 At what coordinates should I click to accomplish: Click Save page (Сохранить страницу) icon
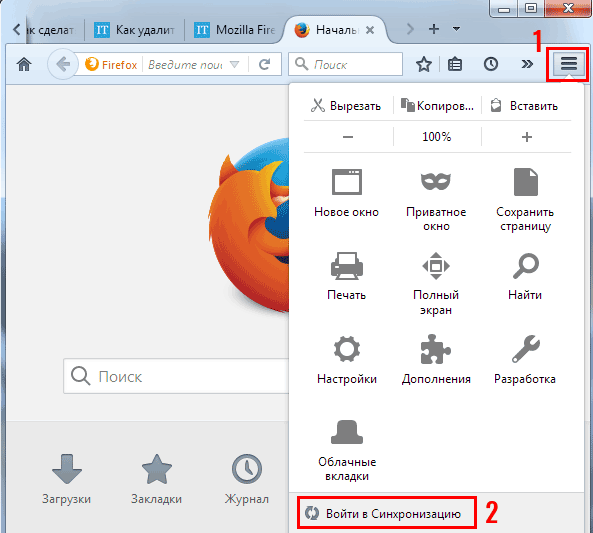(525, 182)
